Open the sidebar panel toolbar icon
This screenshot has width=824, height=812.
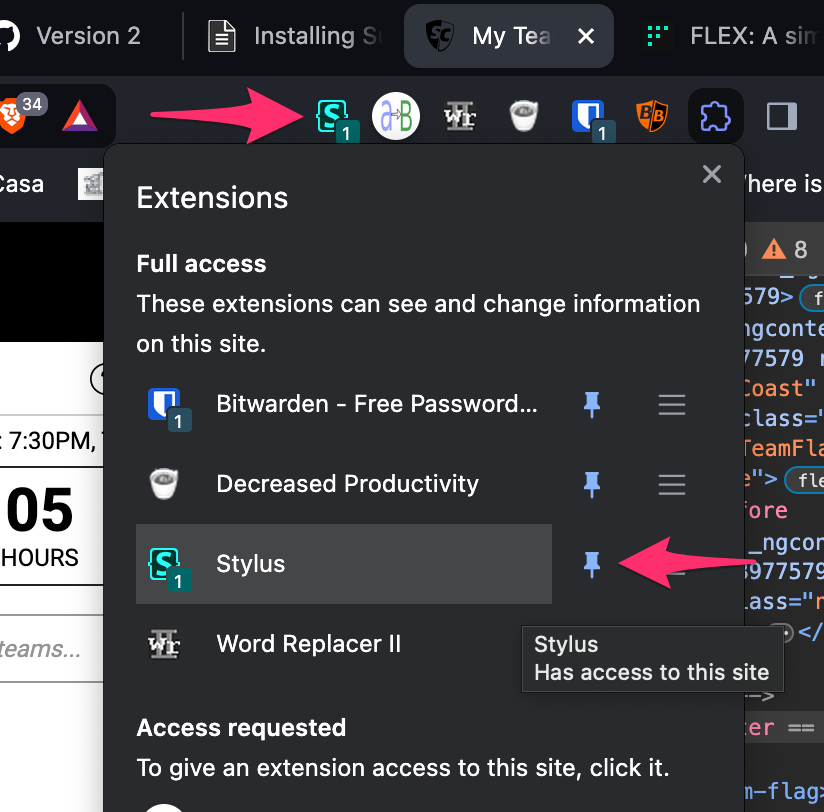point(781,116)
